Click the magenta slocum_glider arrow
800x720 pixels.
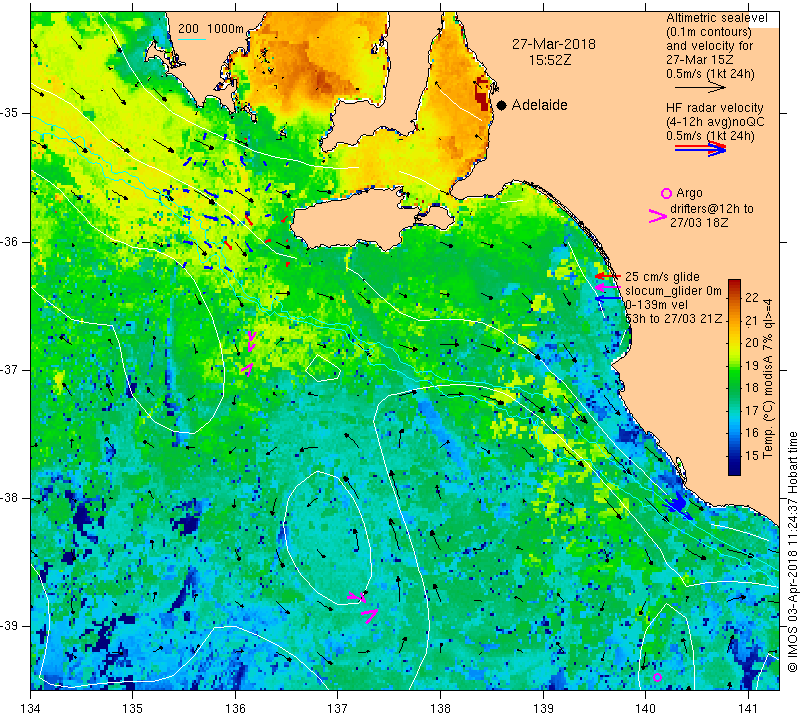pos(607,288)
